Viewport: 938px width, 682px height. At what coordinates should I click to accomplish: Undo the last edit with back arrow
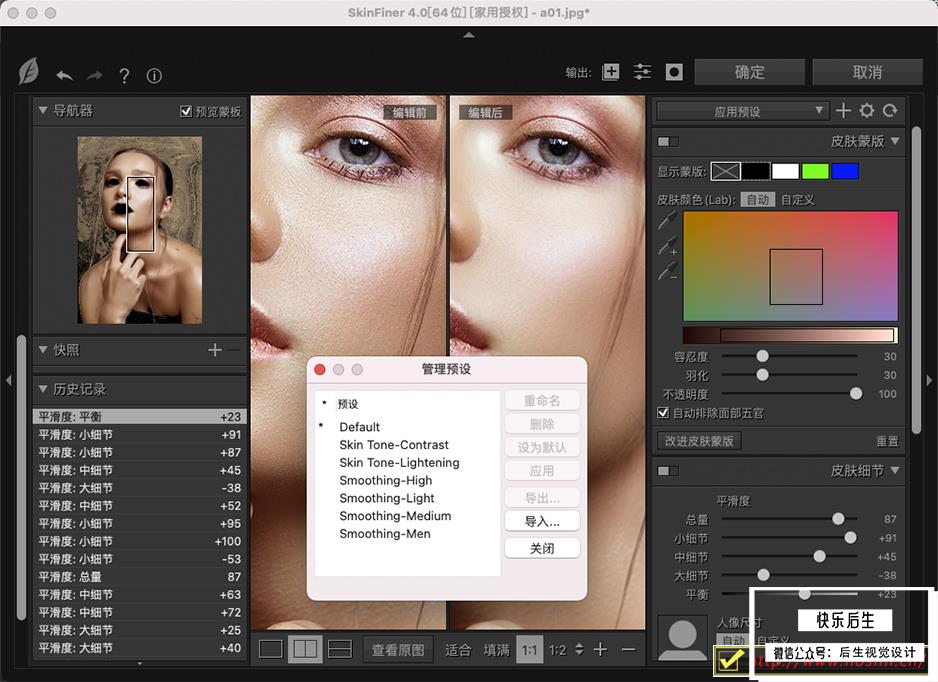[x=65, y=75]
